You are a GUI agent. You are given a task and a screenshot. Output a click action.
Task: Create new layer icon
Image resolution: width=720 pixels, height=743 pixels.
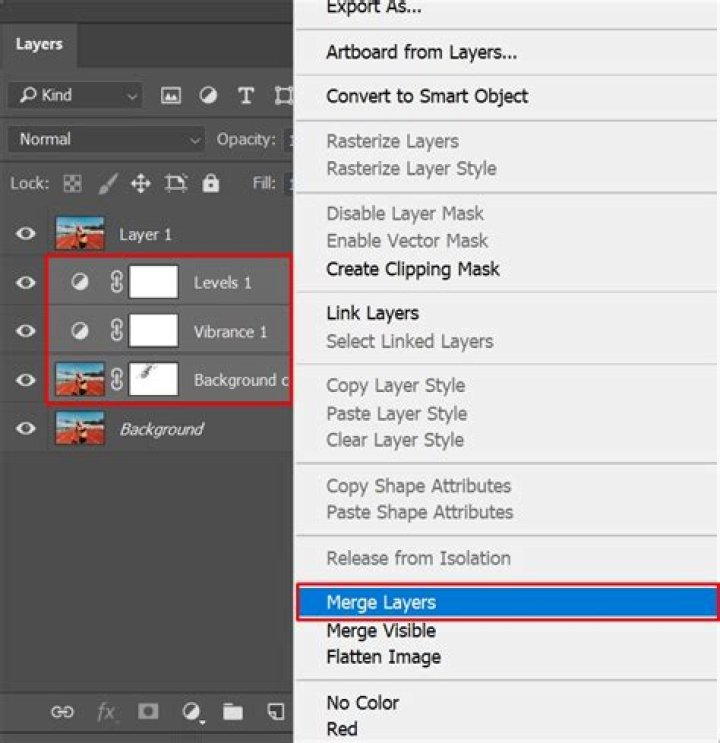click(x=276, y=711)
